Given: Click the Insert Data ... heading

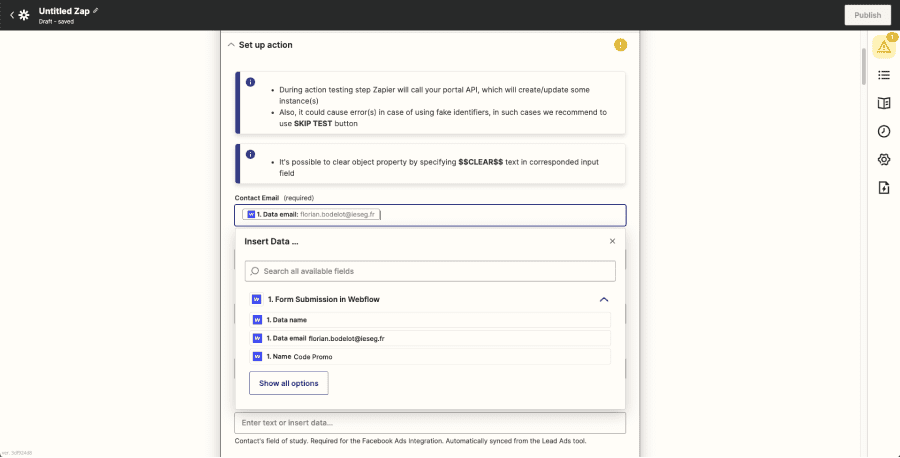Looking at the screenshot, I should [271, 242].
